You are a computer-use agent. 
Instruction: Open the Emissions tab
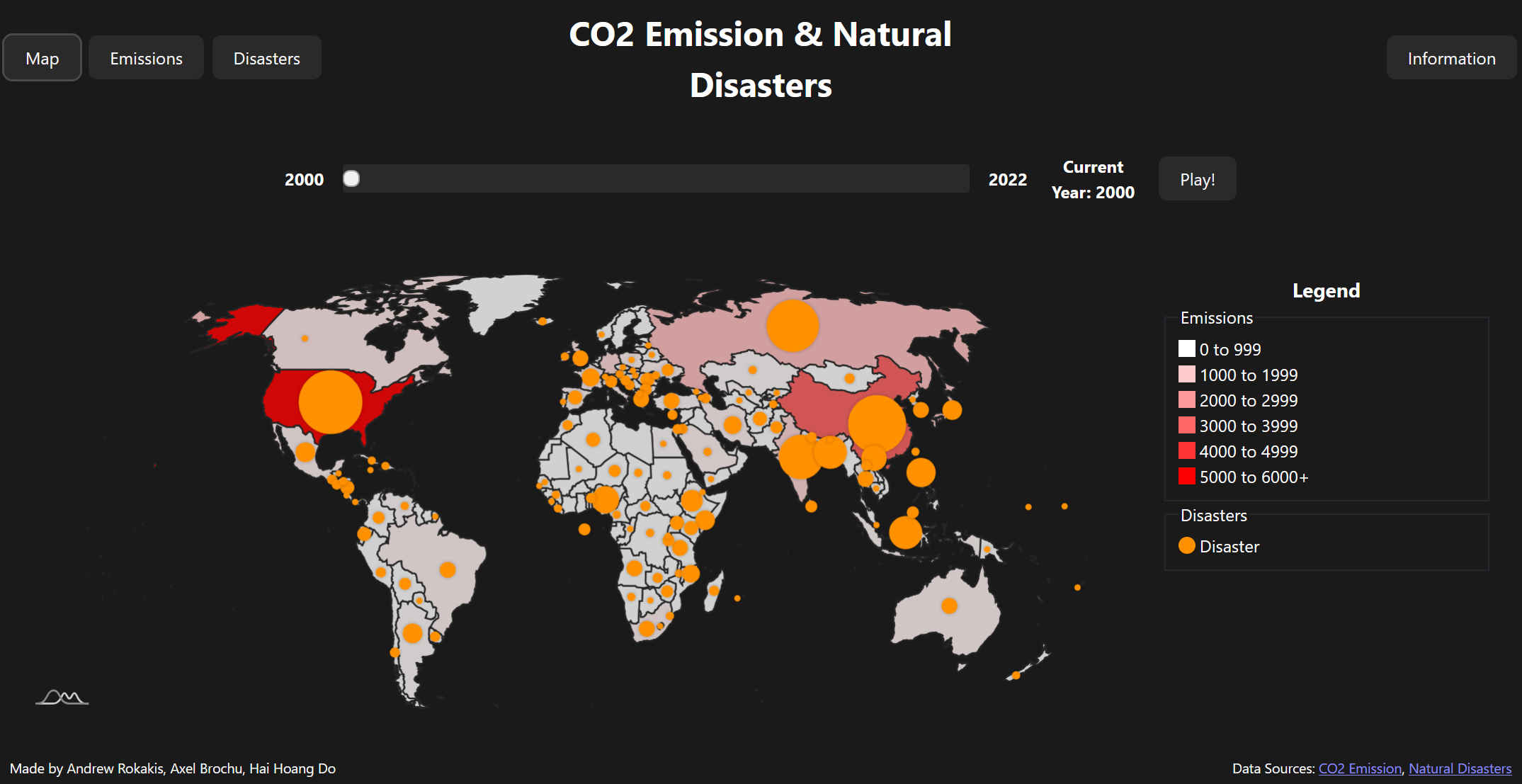coord(146,58)
